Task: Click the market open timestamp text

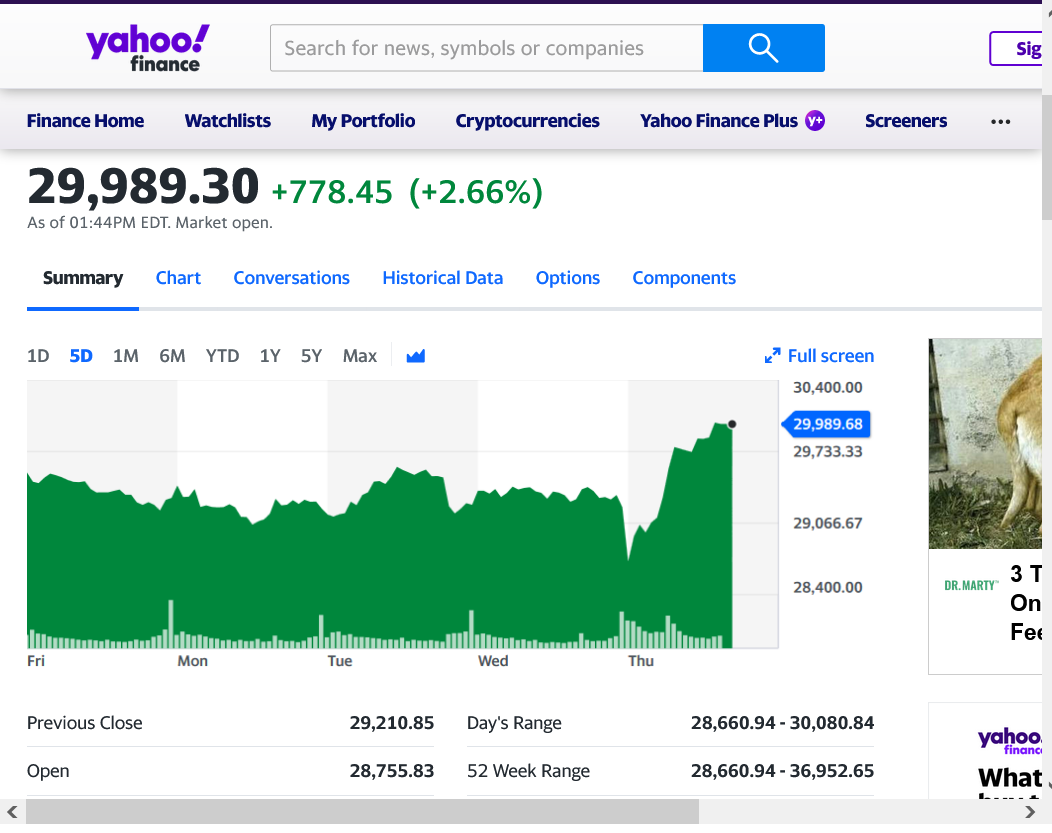Action: pyautogui.click(x=150, y=223)
